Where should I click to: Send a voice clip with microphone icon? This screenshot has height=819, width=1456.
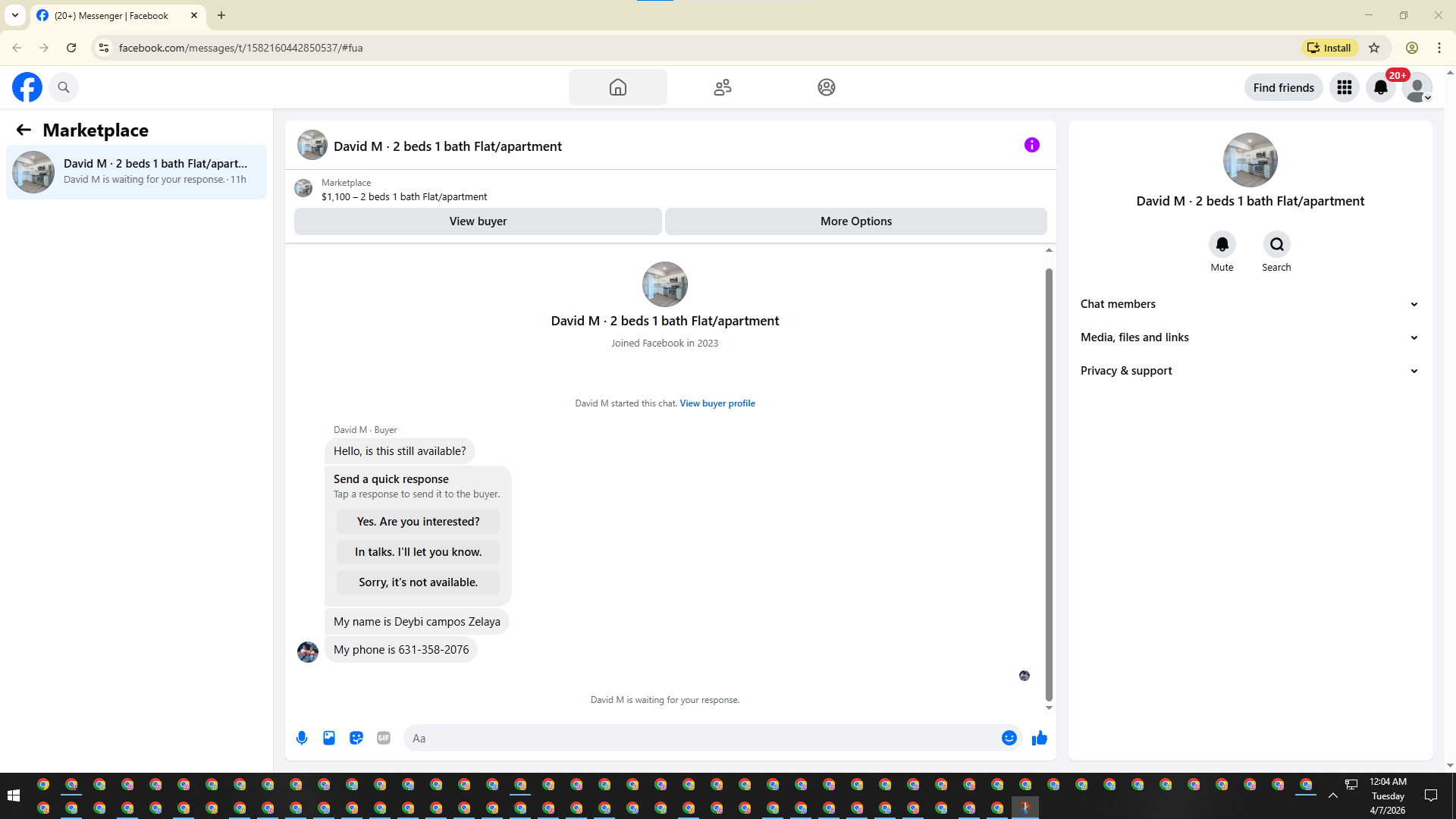(302, 738)
